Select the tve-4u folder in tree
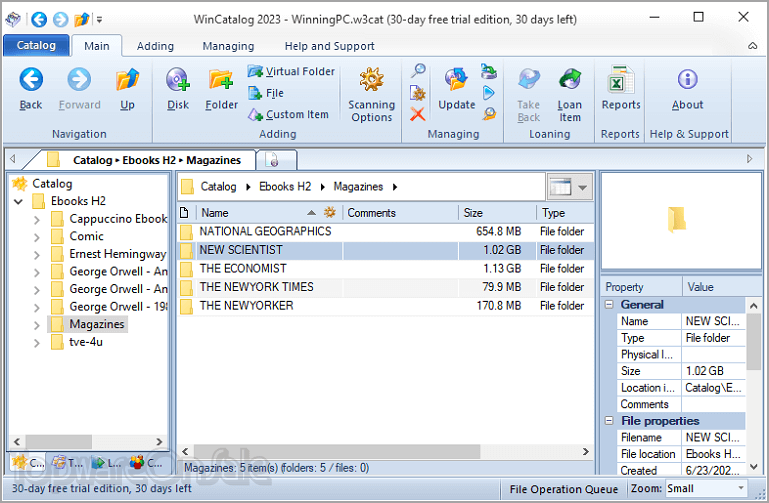 click(x=86, y=342)
